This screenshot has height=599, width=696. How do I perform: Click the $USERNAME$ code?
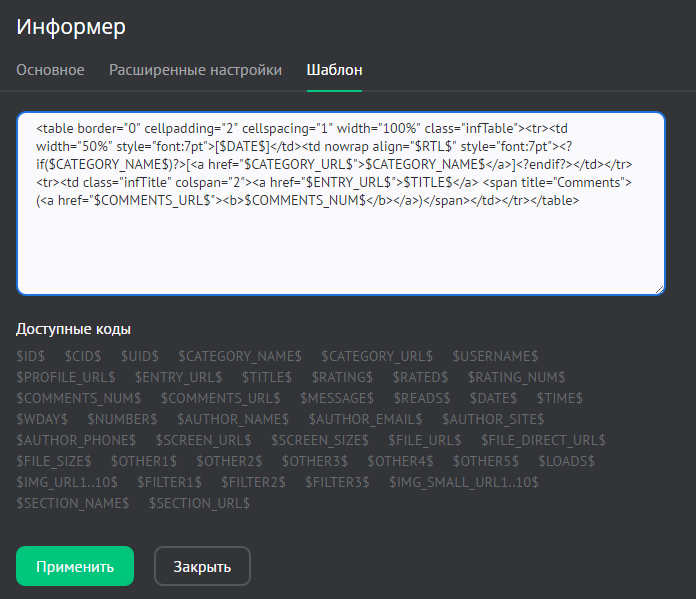[495, 356]
